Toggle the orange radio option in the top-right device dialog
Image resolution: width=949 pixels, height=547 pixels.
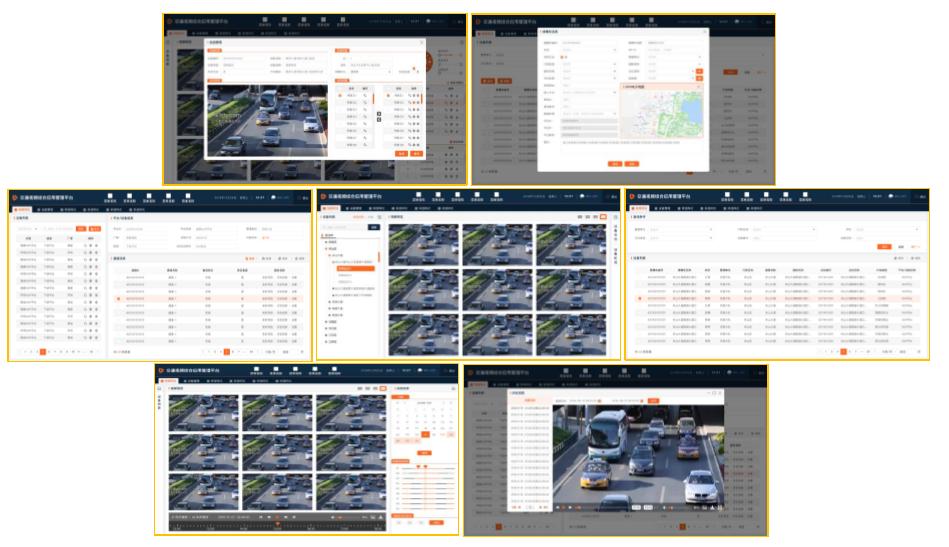564,58
